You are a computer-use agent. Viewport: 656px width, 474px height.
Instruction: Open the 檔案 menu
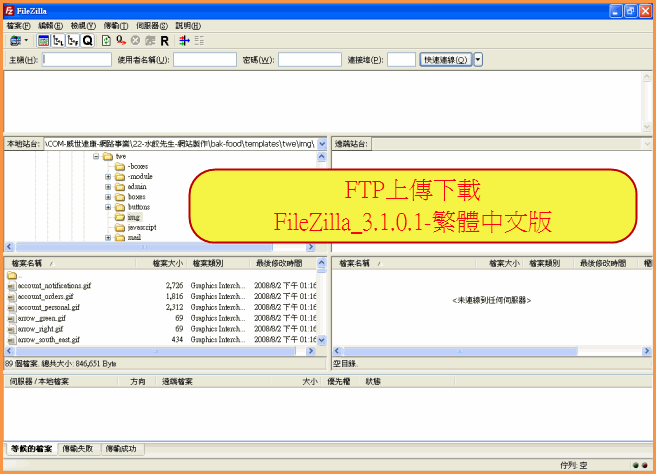point(19,25)
